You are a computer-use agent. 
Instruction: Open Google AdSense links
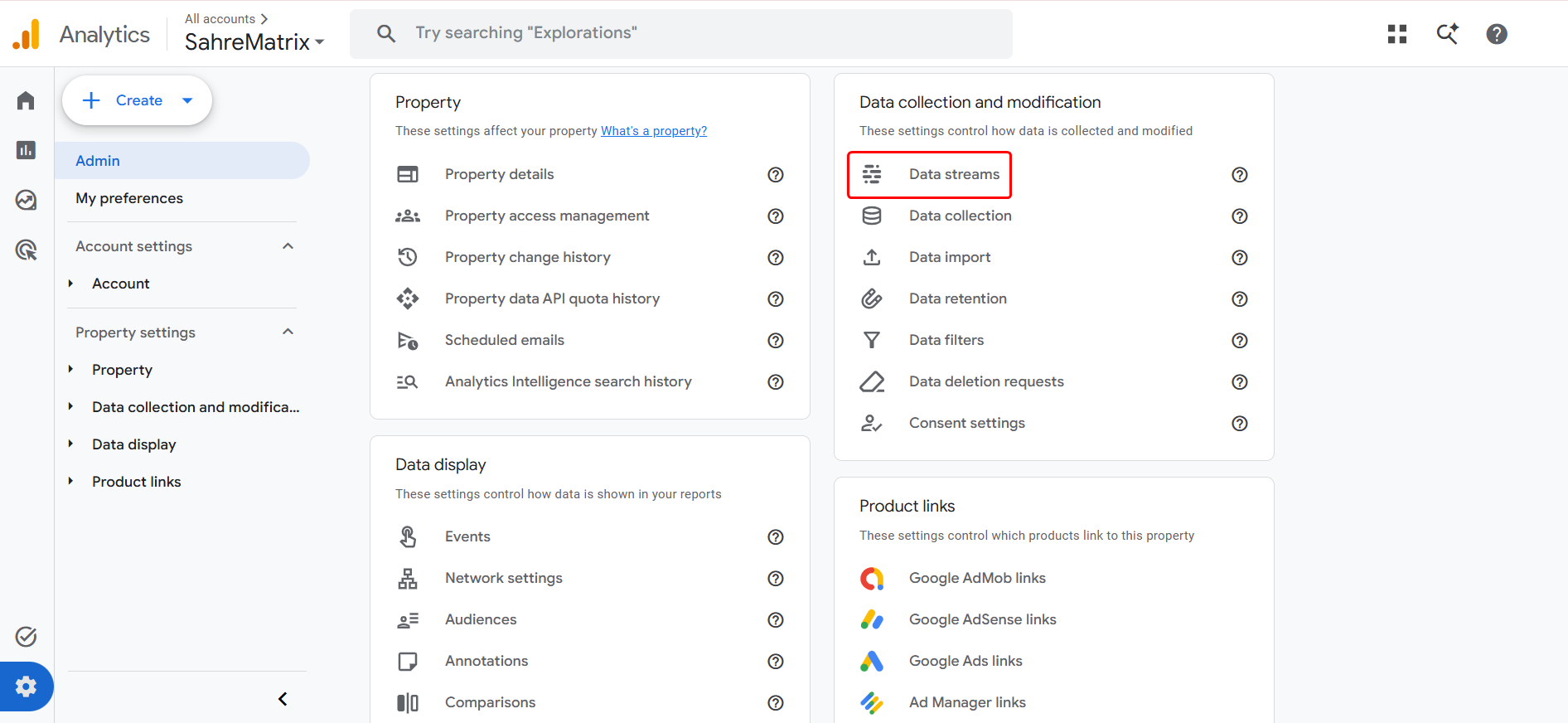983,619
